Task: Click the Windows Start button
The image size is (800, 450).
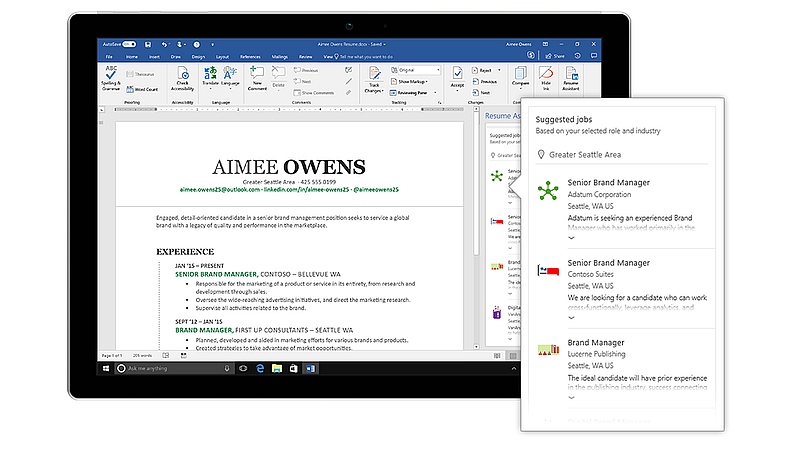Action: [x=106, y=368]
